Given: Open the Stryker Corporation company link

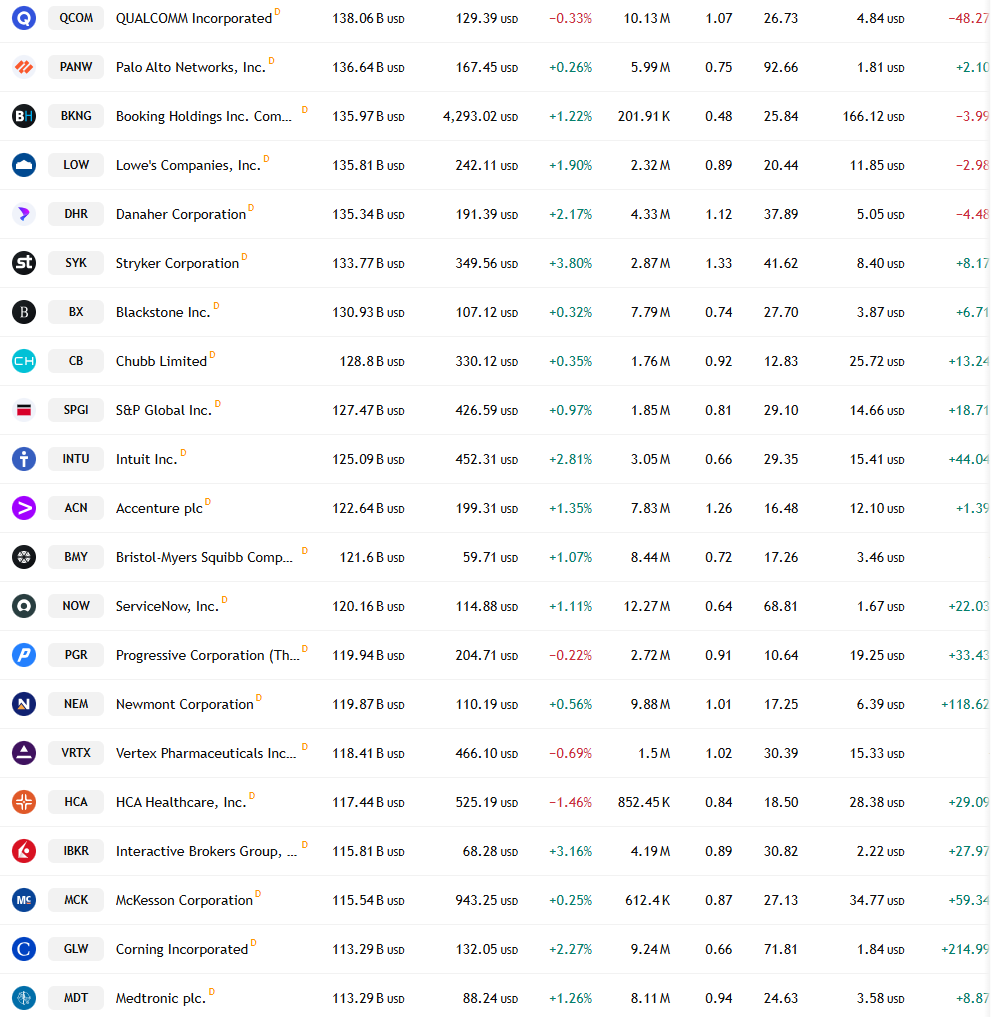Looking at the screenshot, I should click(177, 263).
